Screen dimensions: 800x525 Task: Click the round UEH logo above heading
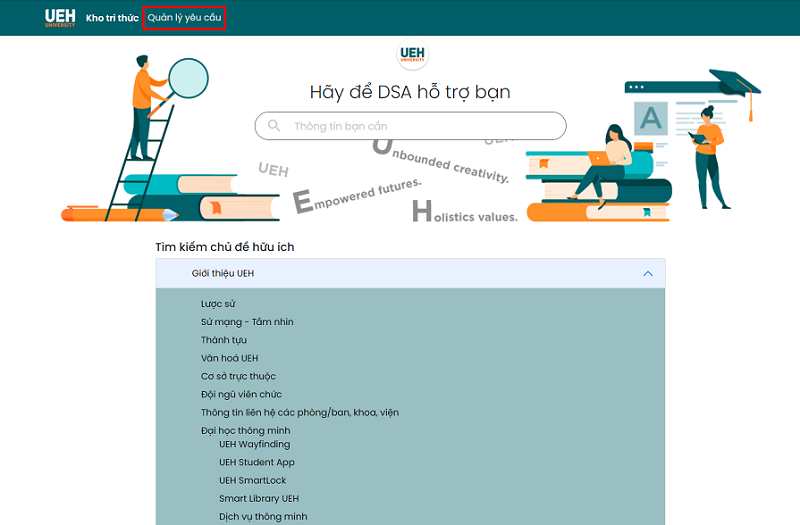pyautogui.click(x=412, y=54)
